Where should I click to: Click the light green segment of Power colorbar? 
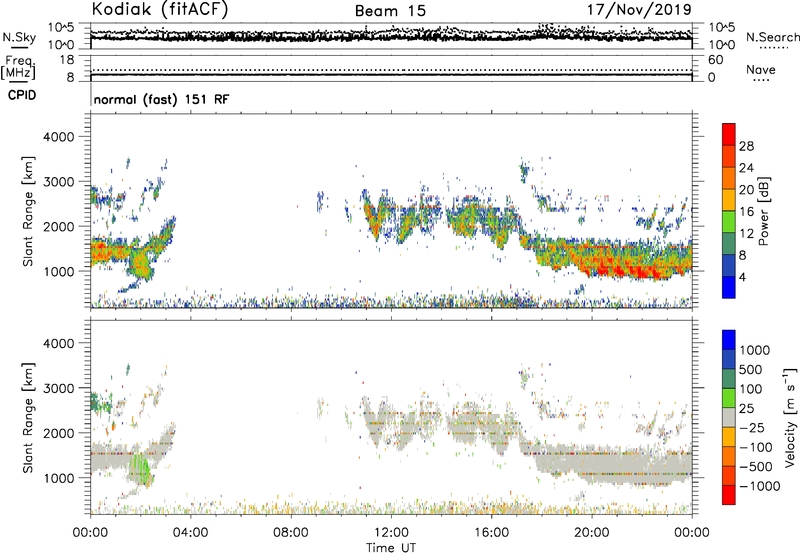coord(729,222)
